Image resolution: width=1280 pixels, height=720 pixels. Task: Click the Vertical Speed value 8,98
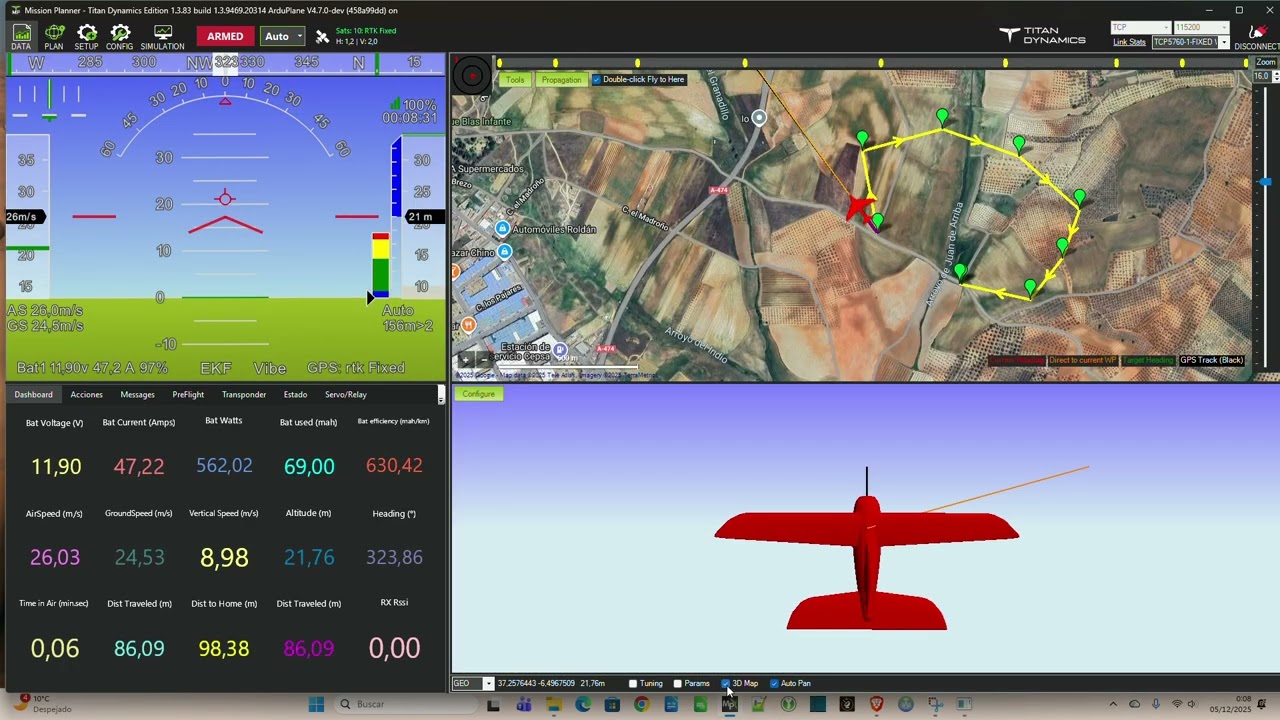[224, 557]
